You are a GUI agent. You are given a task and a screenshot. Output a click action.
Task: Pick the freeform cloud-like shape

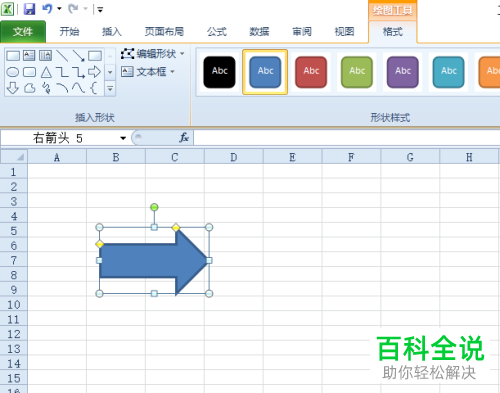(x=29, y=88)
